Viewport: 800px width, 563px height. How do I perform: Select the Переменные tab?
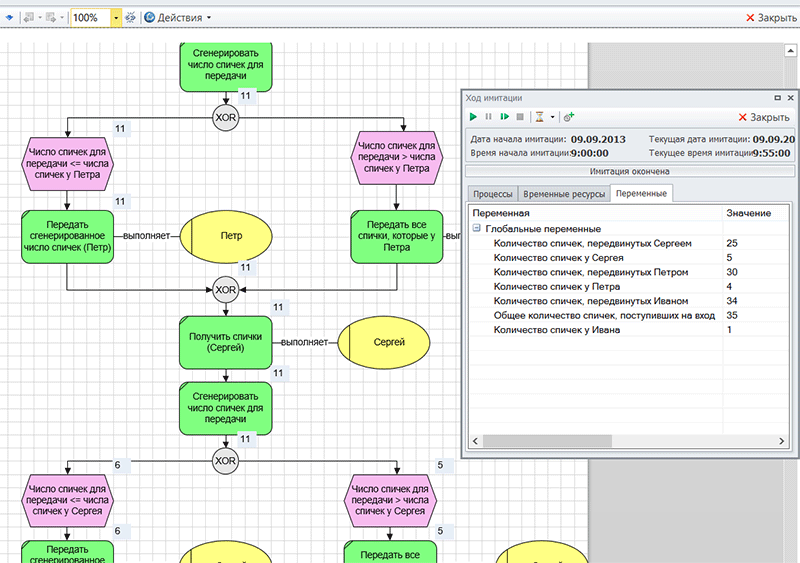[x=643, y=193]
